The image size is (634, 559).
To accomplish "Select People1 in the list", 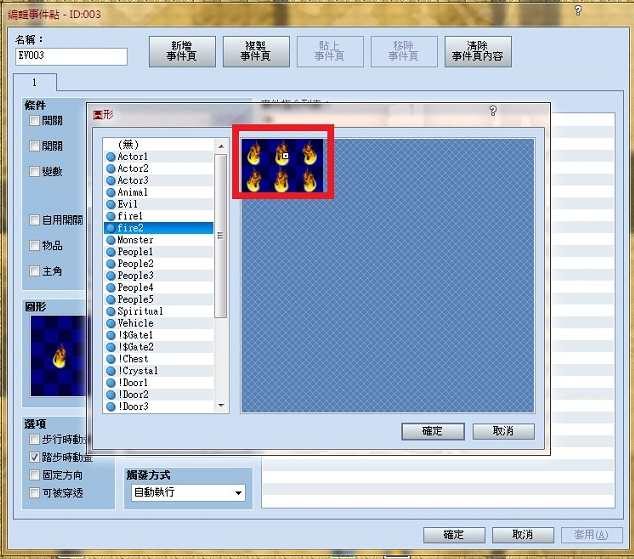I will (x=158, y=252).
